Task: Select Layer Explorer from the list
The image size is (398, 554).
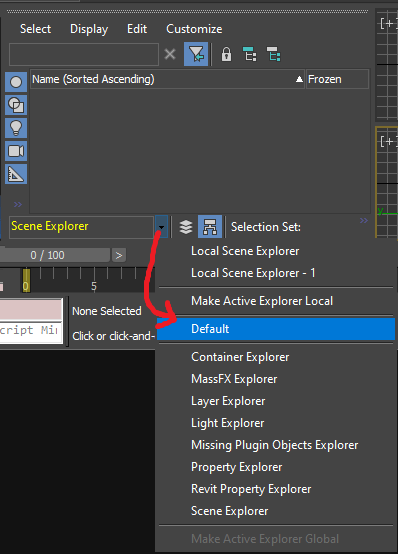Action: 228,401
